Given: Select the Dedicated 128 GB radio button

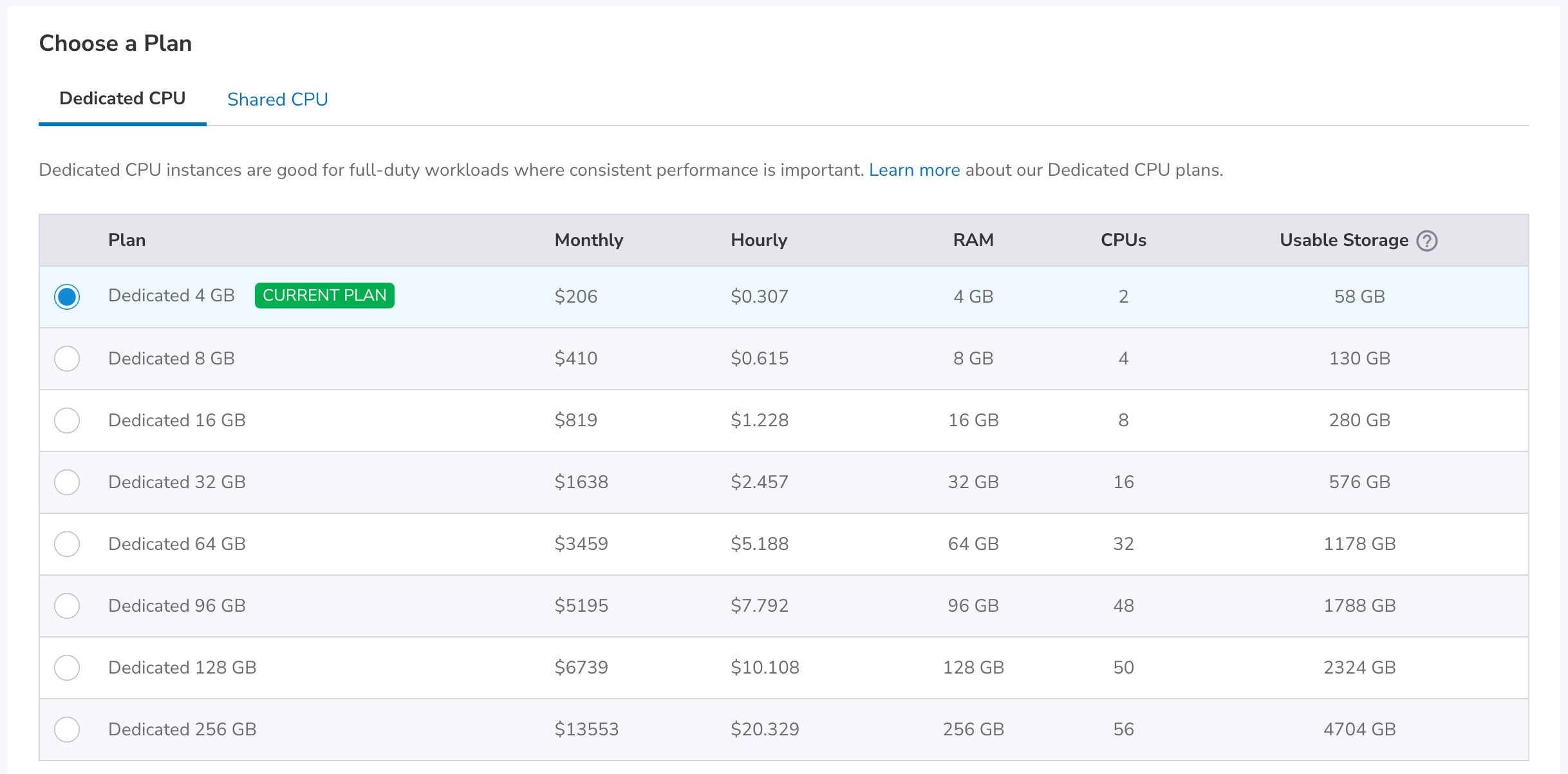Looking at the screenshot, I should tap(67, 668).
